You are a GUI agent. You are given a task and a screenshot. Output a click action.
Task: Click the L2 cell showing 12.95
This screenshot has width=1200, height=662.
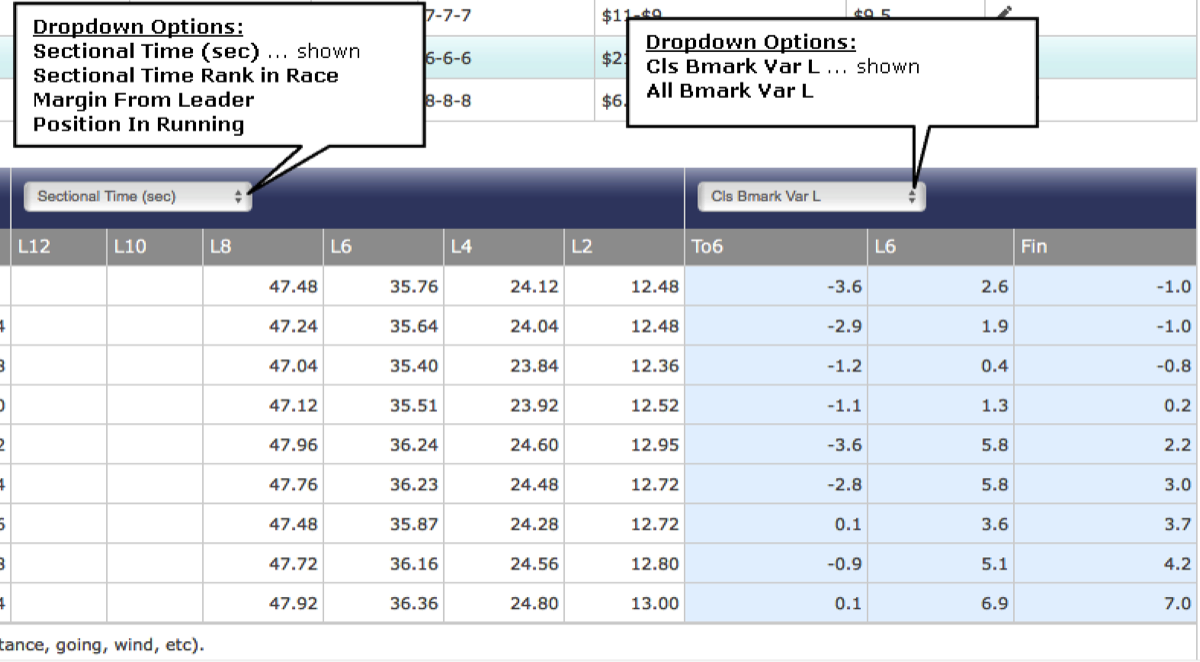pos(624,446)
